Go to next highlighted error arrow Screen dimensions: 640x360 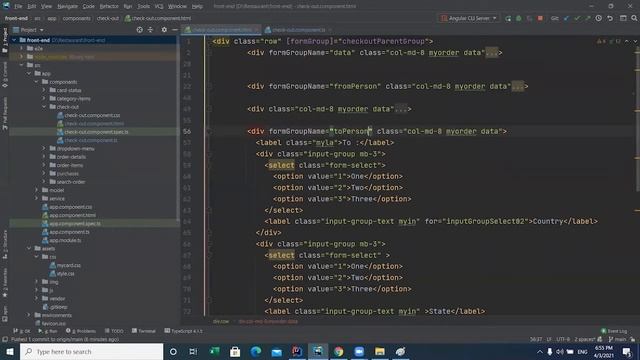coord(635,41)
